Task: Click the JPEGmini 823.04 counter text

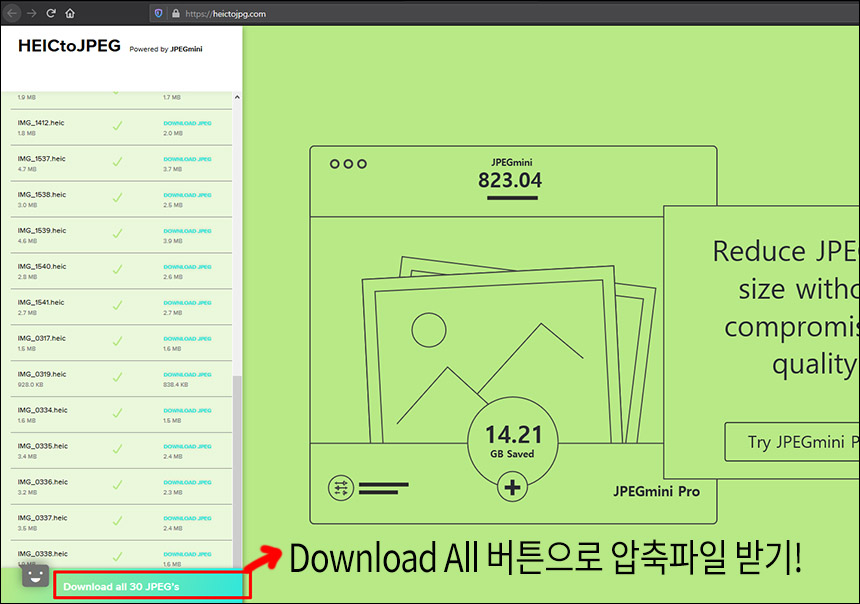Action: (511, 174)
